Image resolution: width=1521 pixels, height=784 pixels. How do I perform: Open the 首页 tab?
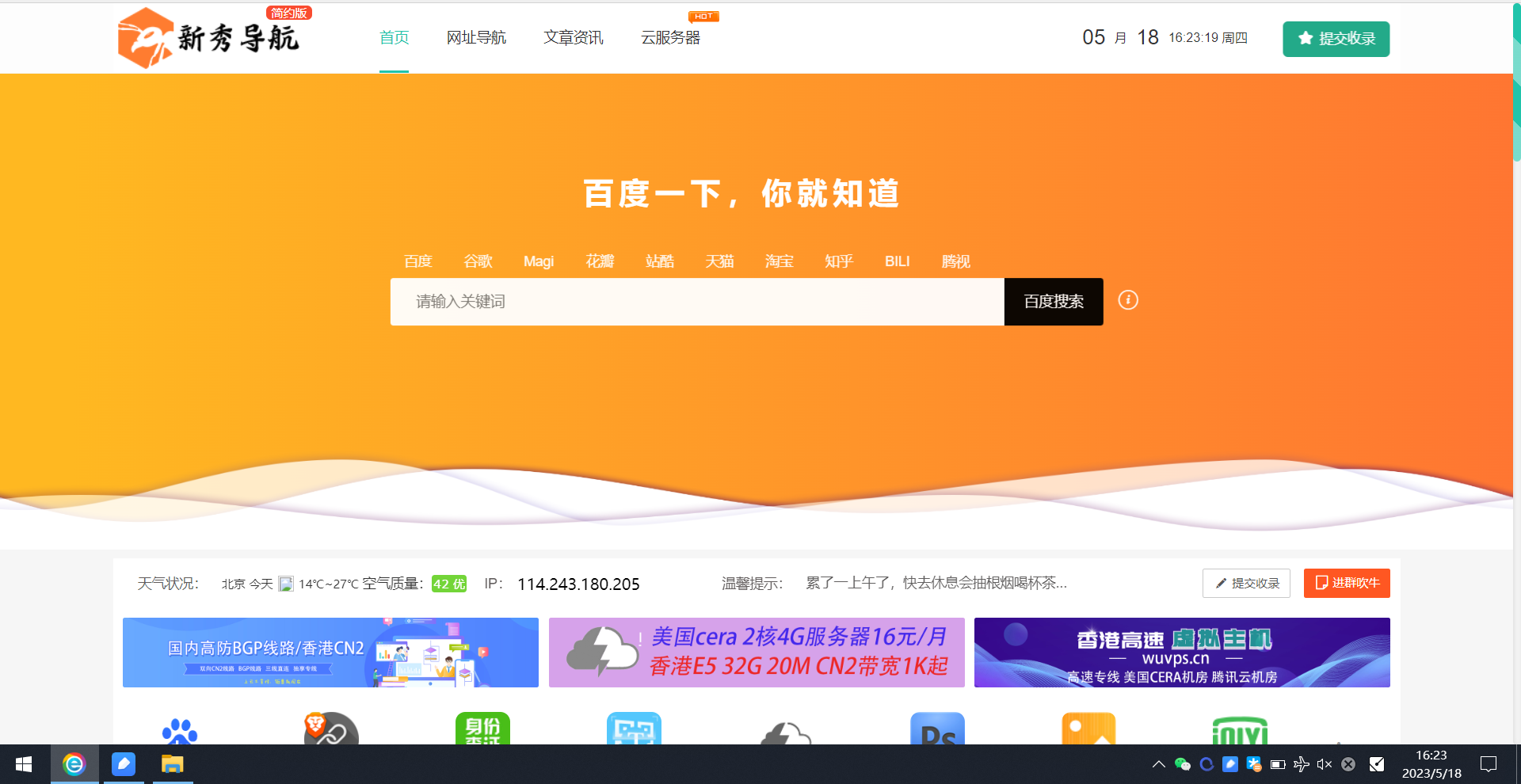click(394, 37)
